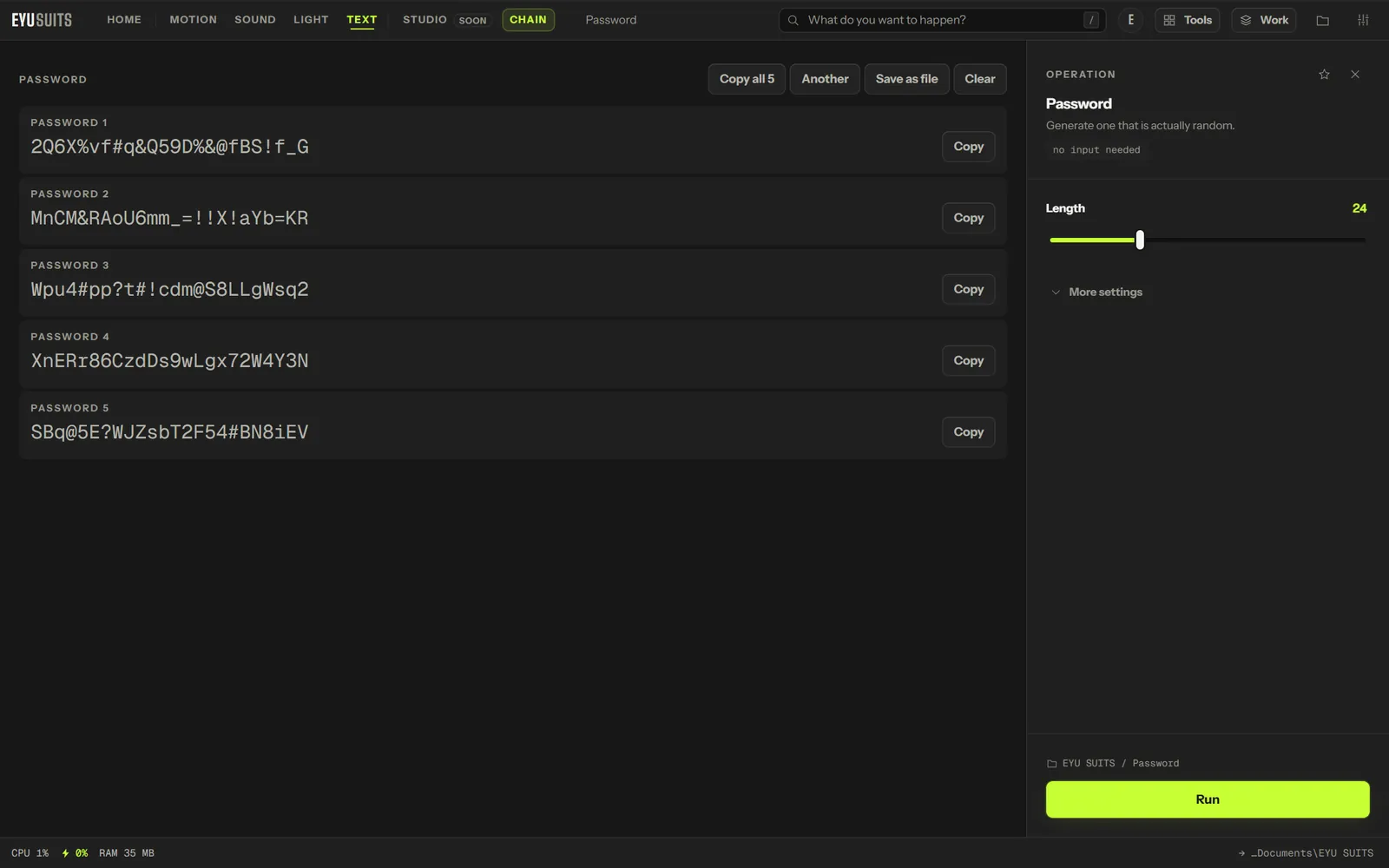
Task: Click the unfilled part of Length slider track
Action: 1254,240
